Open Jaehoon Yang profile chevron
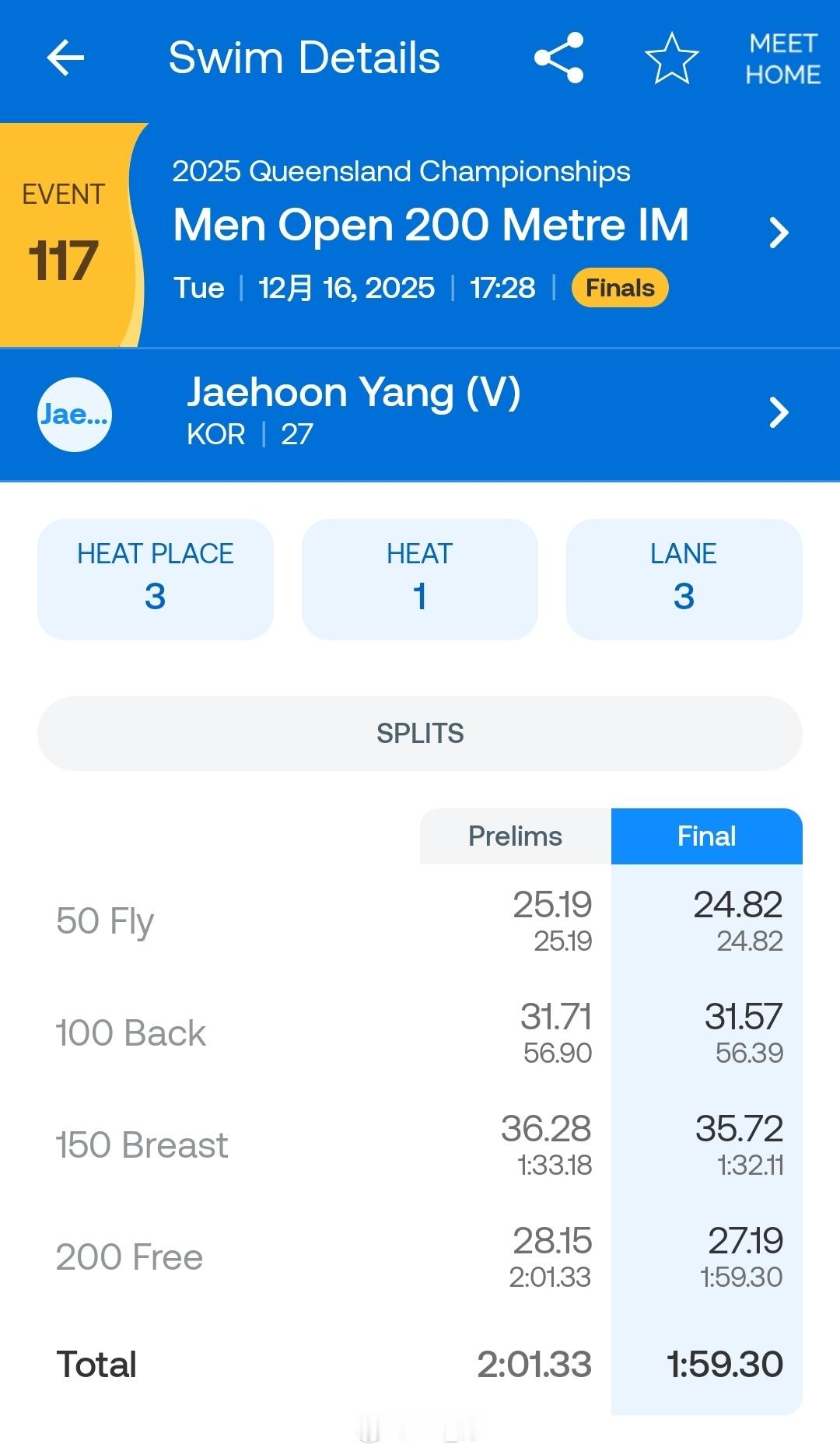 click(x=779, y=412)
